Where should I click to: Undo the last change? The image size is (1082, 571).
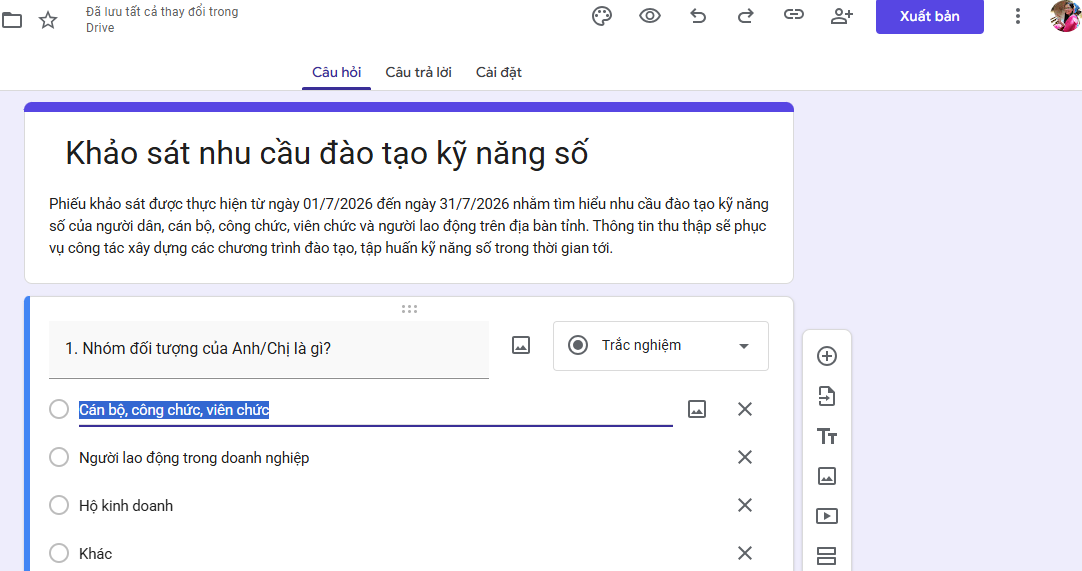coord(698,16)
